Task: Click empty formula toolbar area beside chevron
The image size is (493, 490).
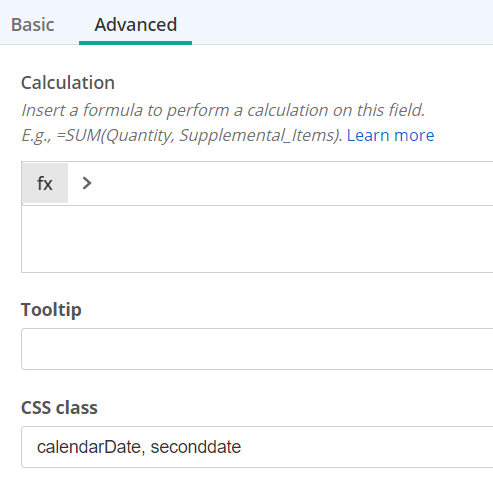Action: 293,183
